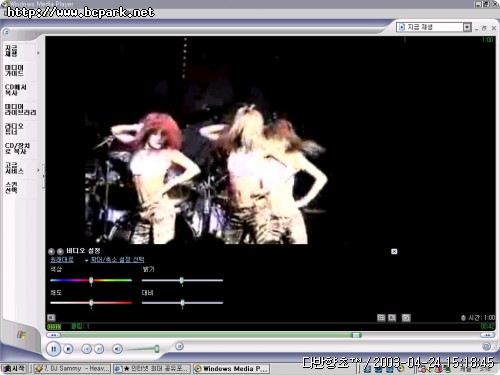
Task: Close the video settings (비디오 설정) pane
Action: click(394, 251)
